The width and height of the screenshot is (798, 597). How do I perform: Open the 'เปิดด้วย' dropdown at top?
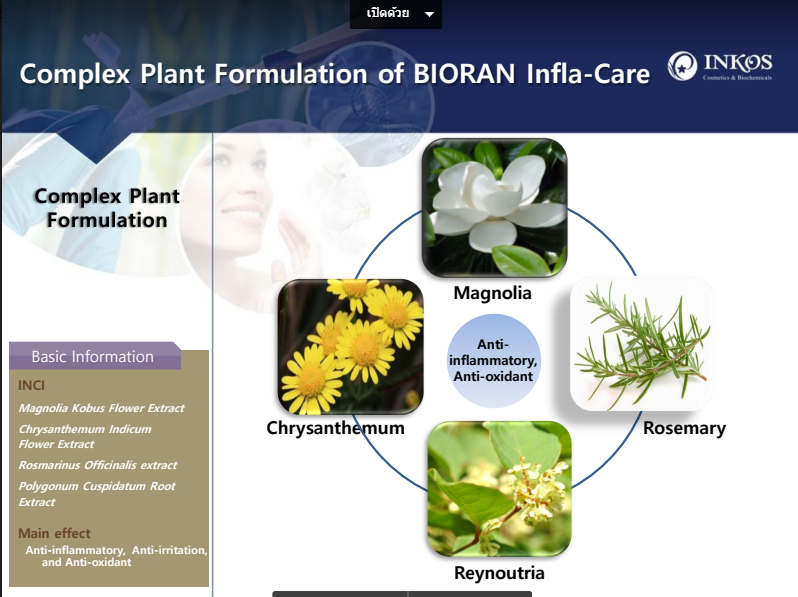(x=395, y=14)
